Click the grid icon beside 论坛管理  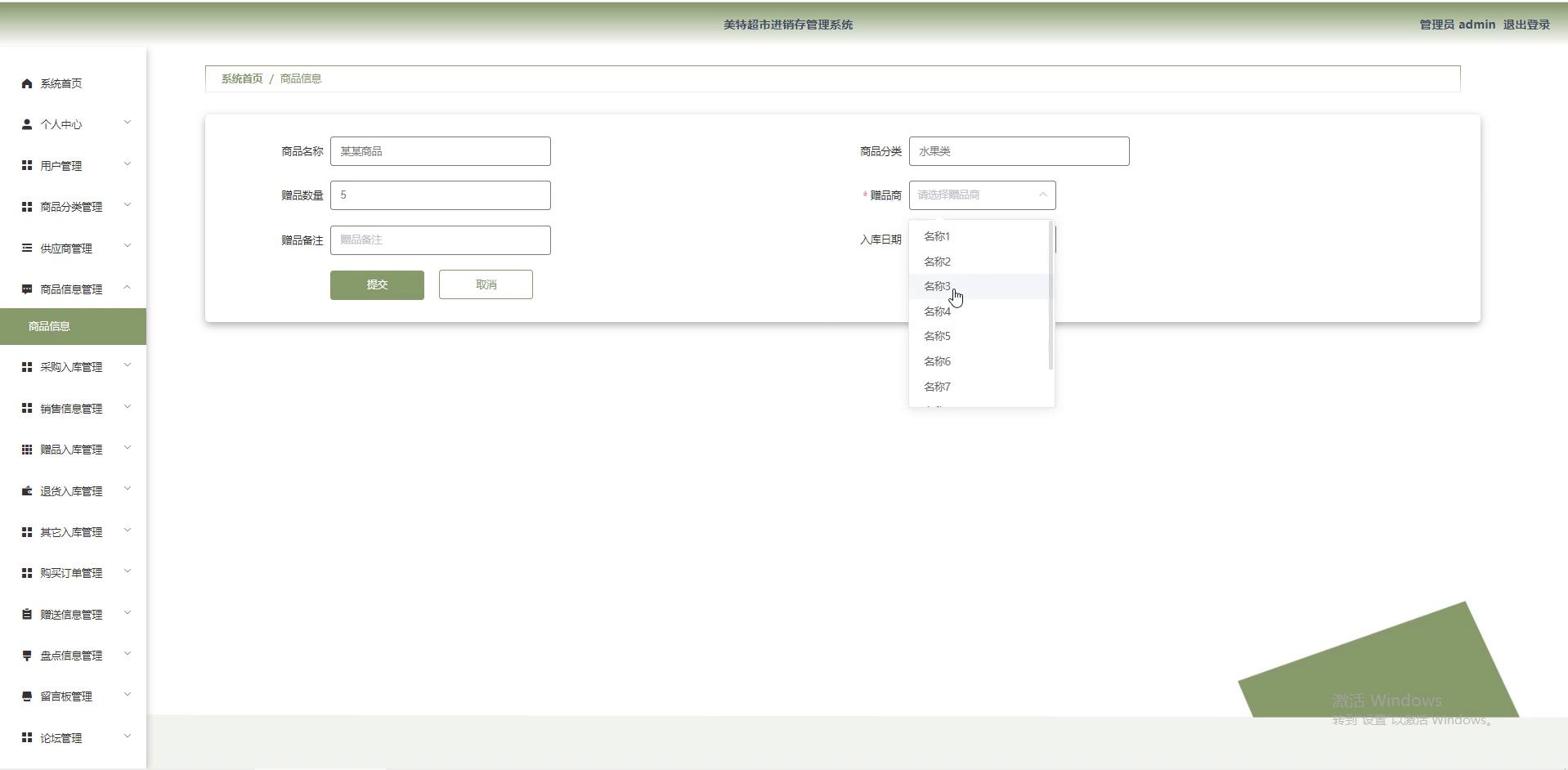pyautogui.click(x=27, y=737)
